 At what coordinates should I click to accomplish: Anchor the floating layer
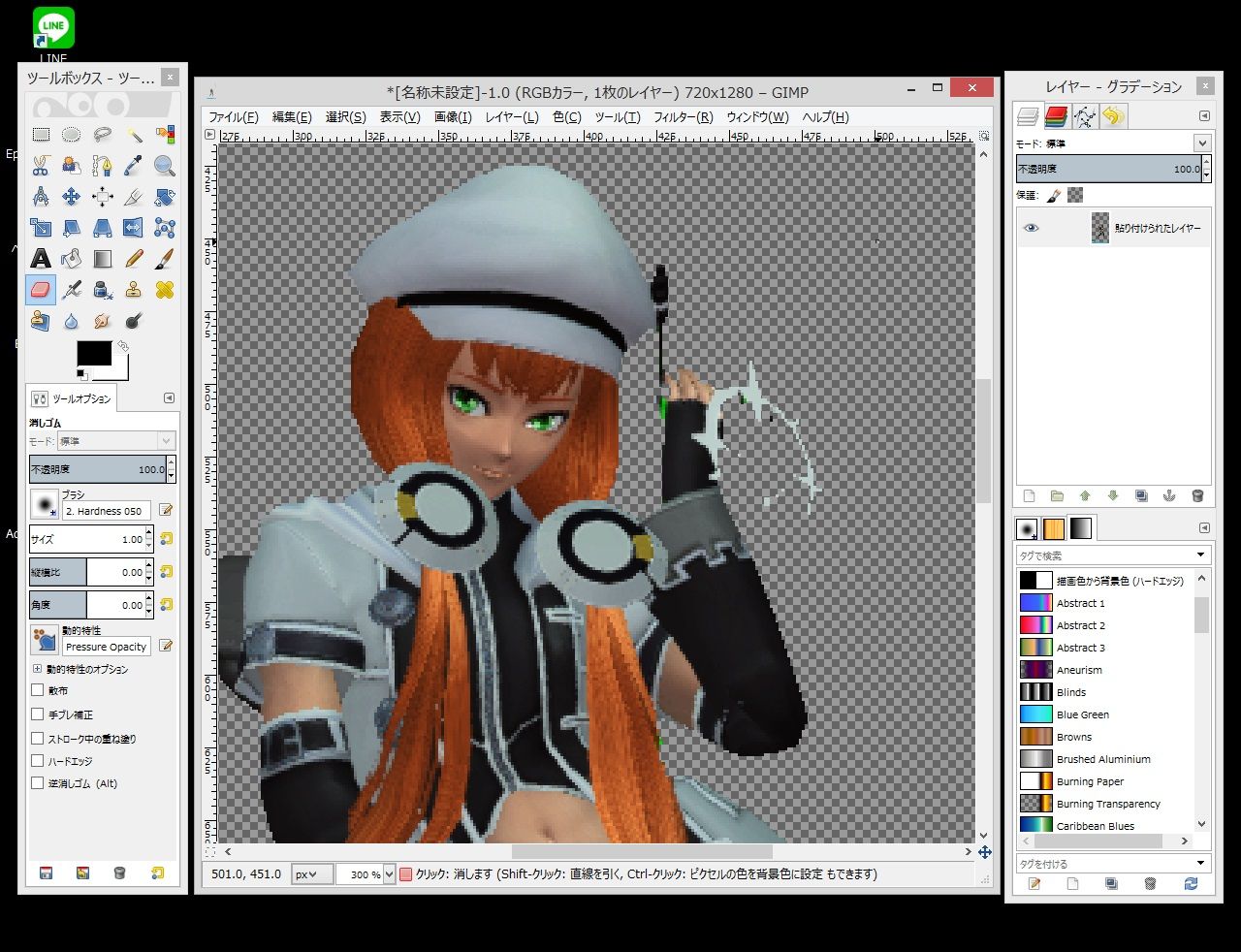coord(1169,496)
